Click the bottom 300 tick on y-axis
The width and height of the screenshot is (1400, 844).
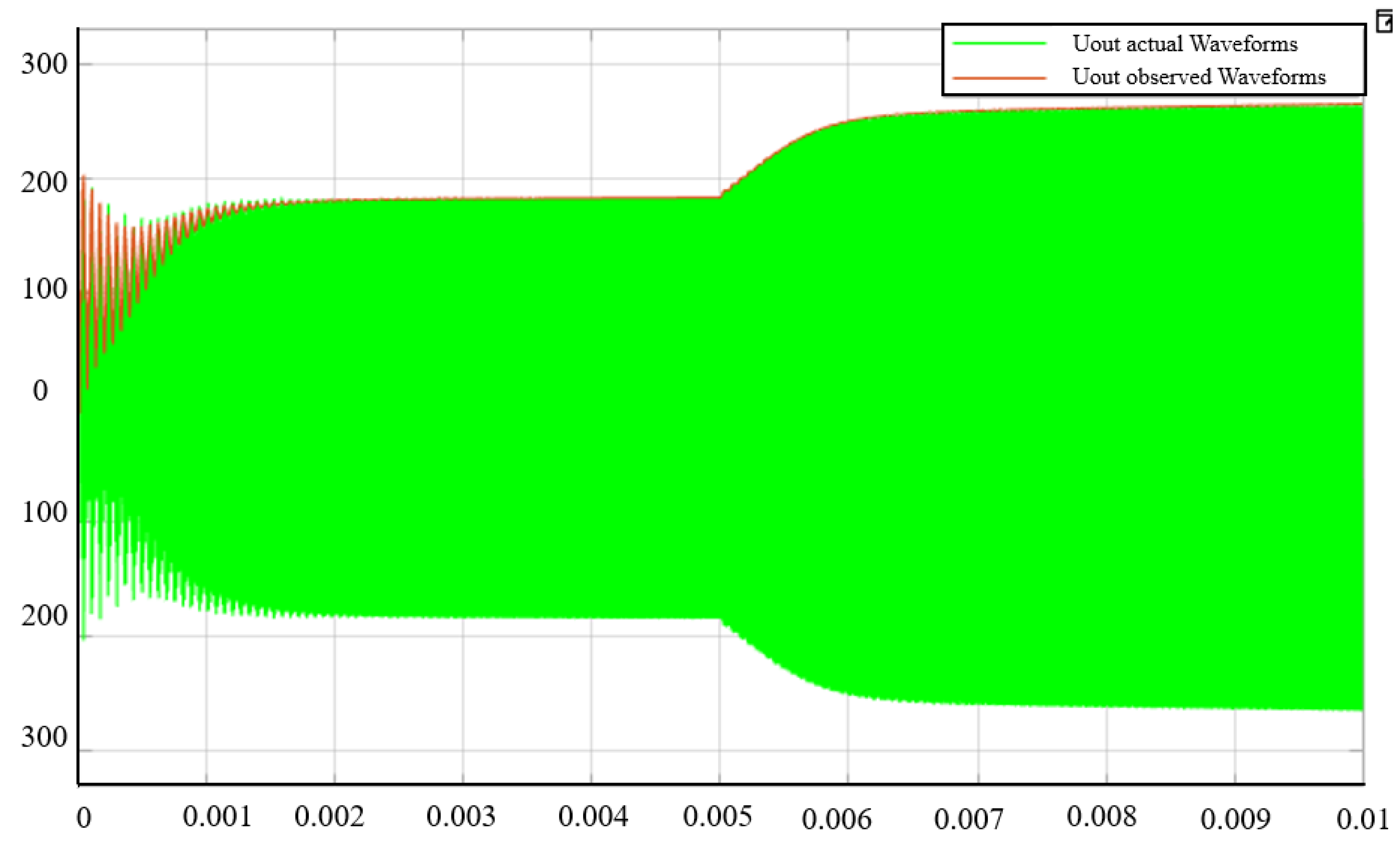44,737
